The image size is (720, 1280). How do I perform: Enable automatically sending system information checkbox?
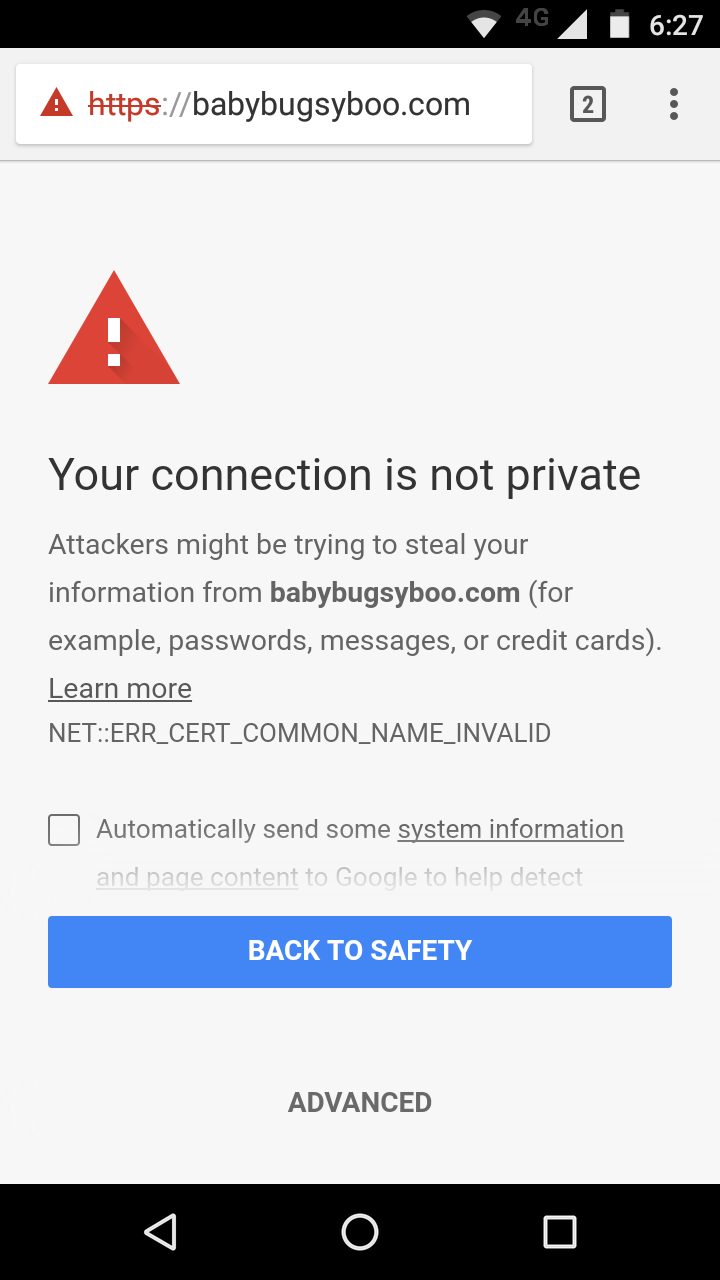(64, 830)
